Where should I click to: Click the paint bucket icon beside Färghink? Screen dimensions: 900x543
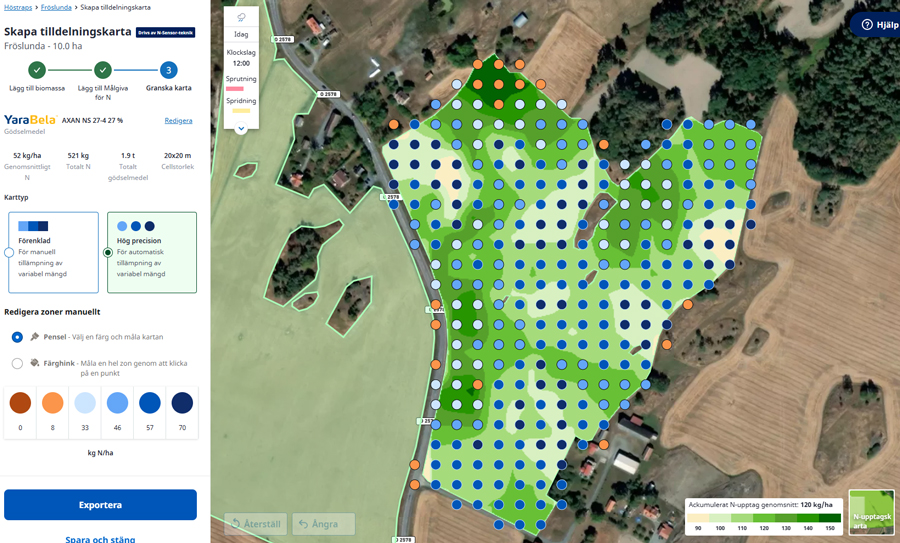pos(35,363)
